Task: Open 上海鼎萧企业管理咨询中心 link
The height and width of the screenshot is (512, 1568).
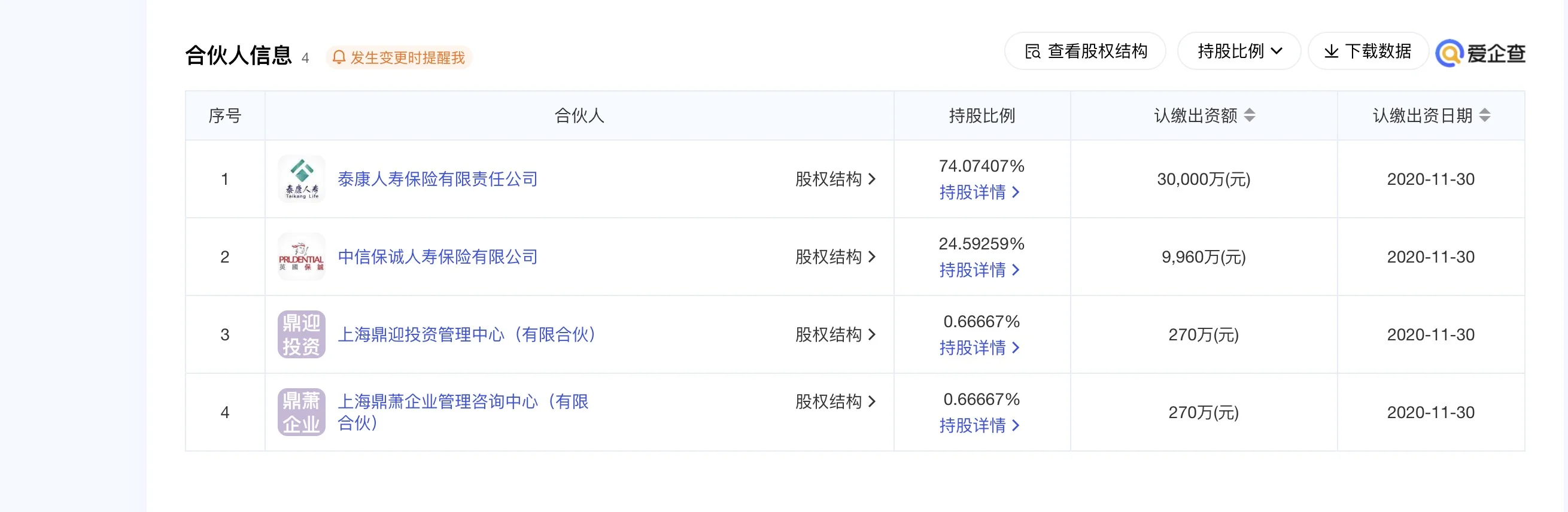Action: pyautogui.click(x=463, y=412)
